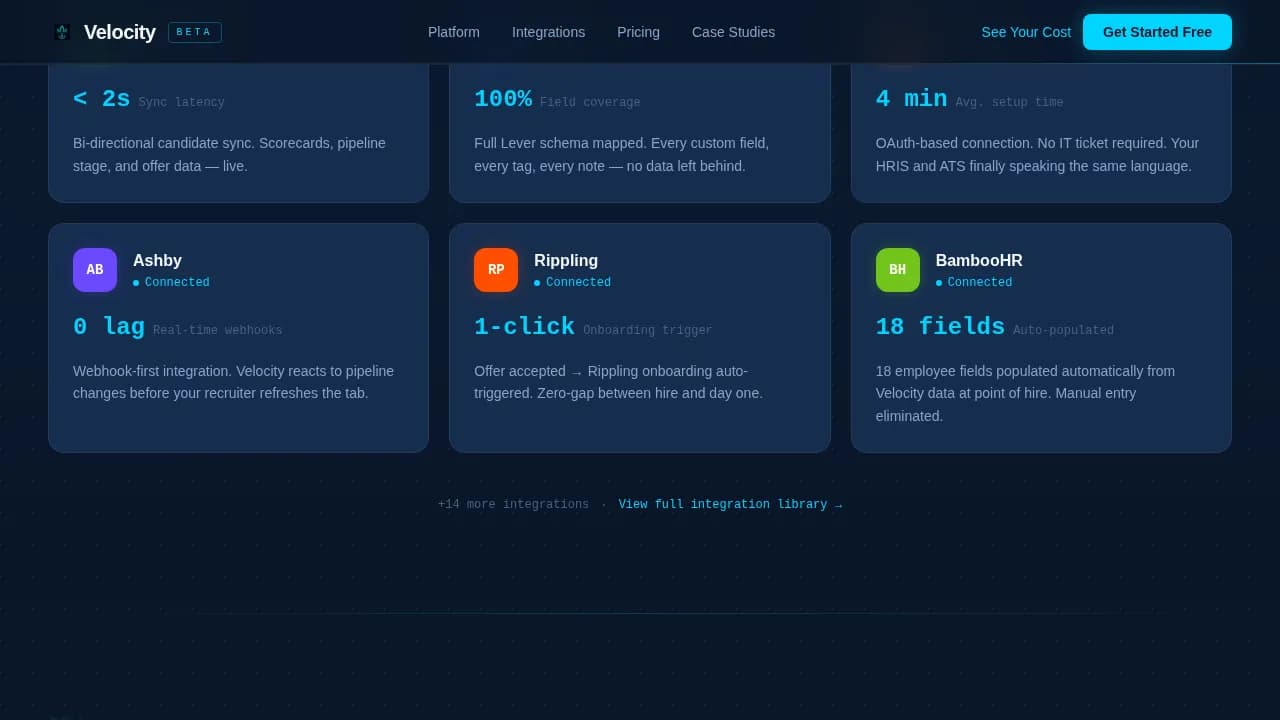Open Case Studies in navigation
This screenshot has height=720, width=1280.
click(733, 32)
